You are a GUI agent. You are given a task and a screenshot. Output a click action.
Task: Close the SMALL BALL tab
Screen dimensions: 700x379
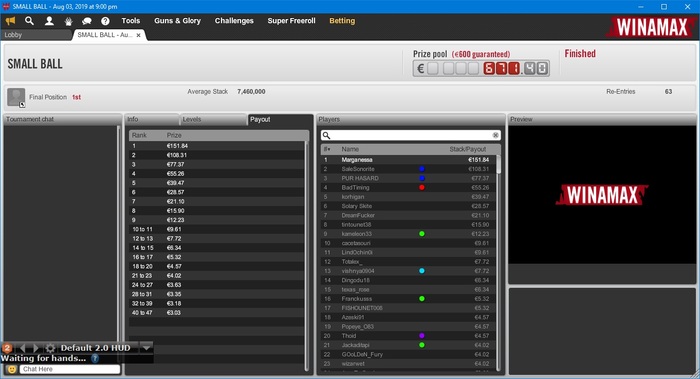[138, 35]
